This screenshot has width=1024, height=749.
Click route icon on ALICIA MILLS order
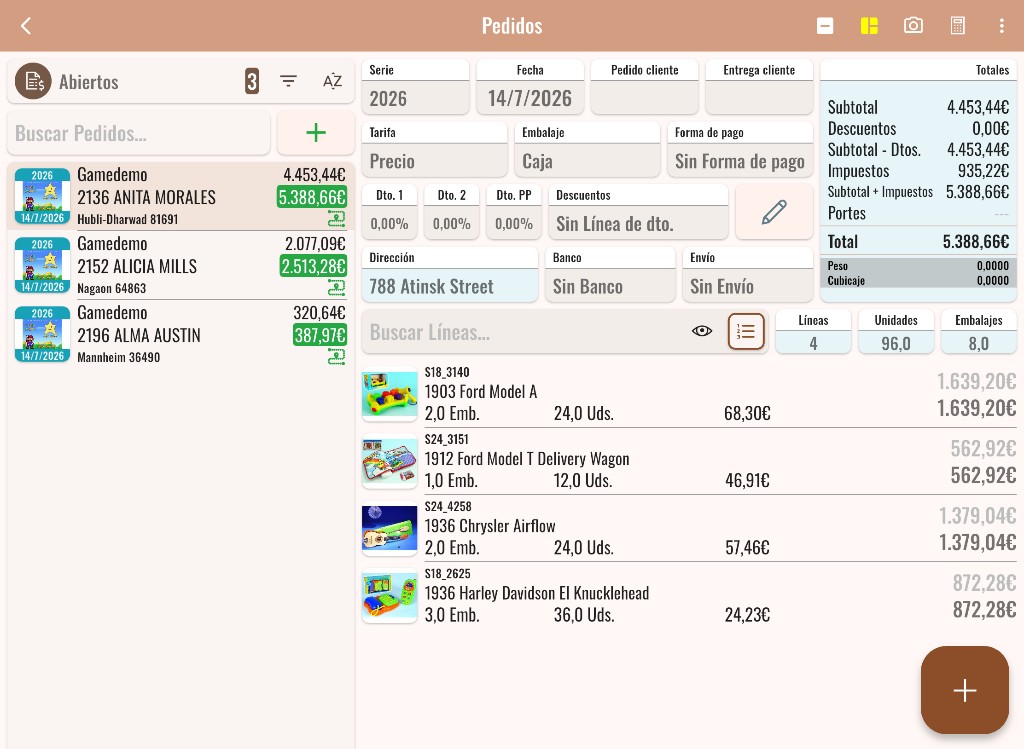click(336, 287)
